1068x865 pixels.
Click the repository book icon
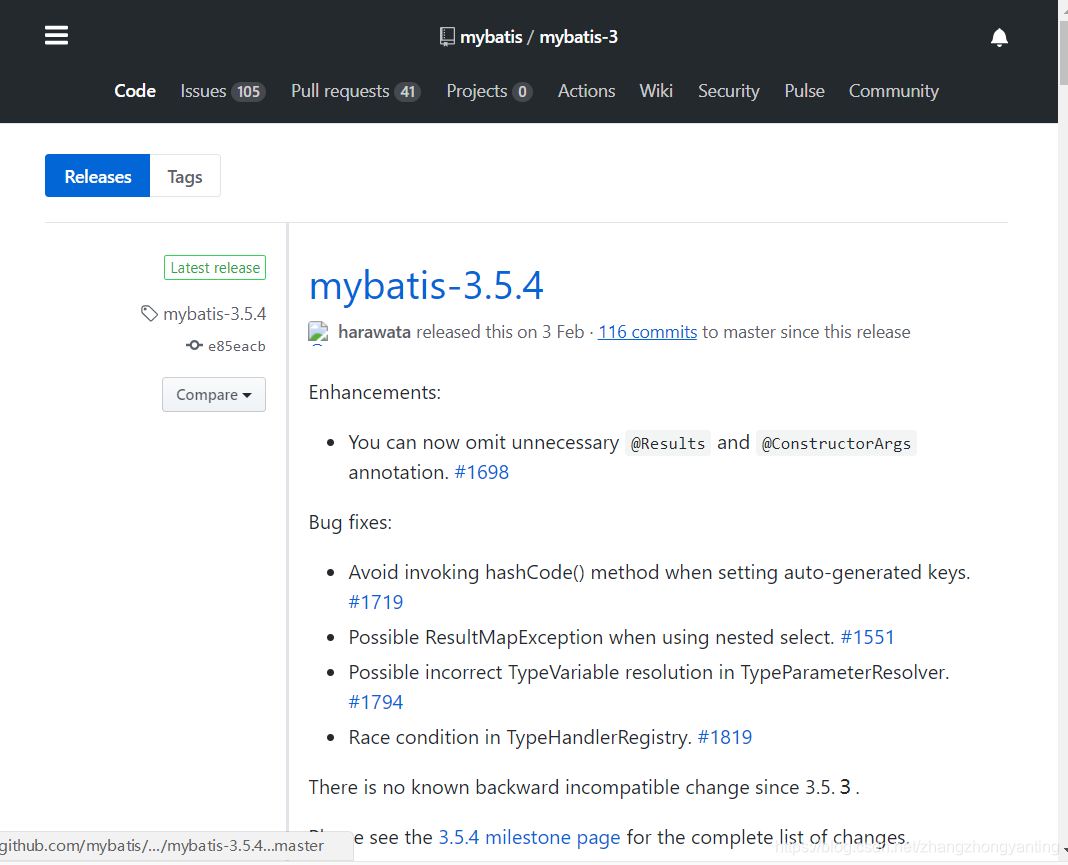click(x=447, y=37)
